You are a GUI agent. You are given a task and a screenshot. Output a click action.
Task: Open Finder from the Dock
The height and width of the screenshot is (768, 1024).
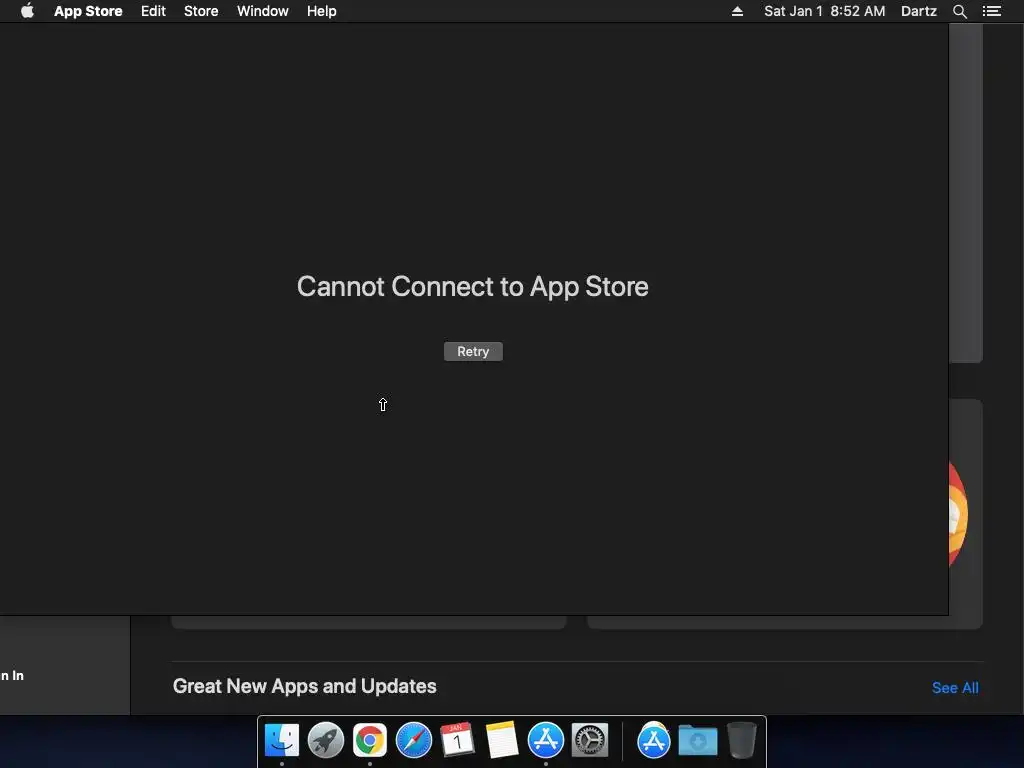tap(282, 741)
